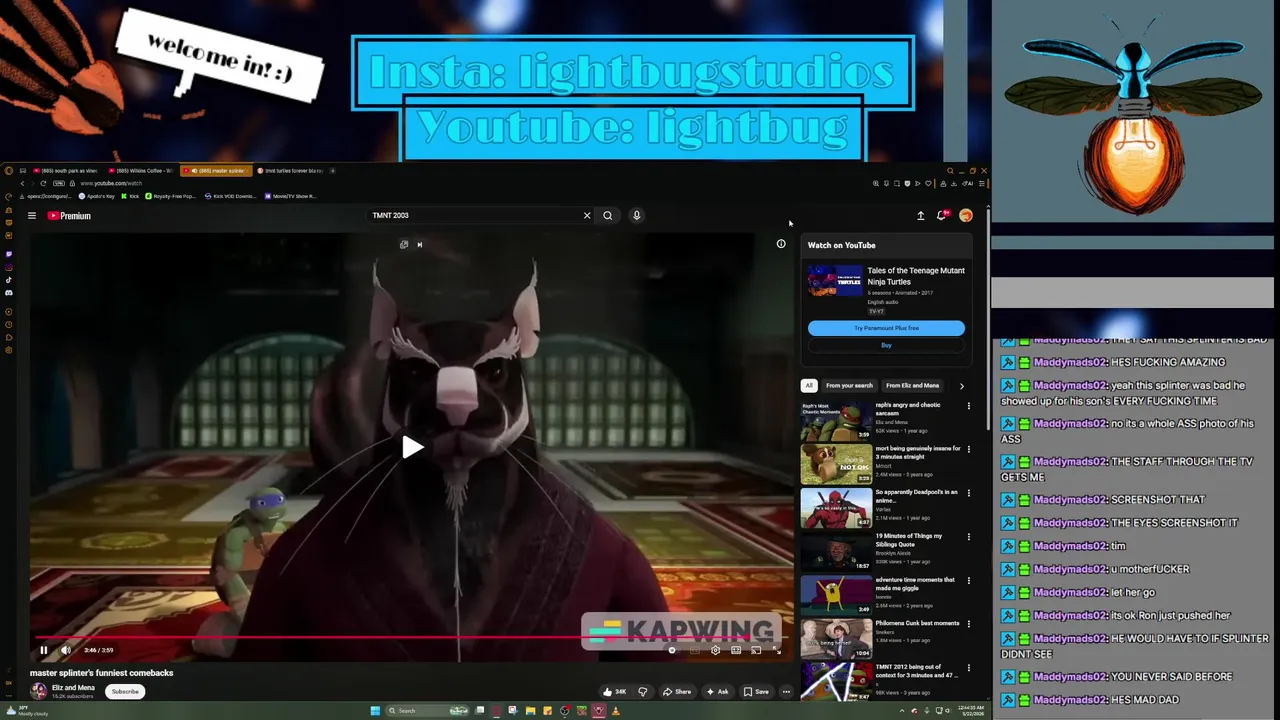Open options for Deadpool anime video

[968, 493]
